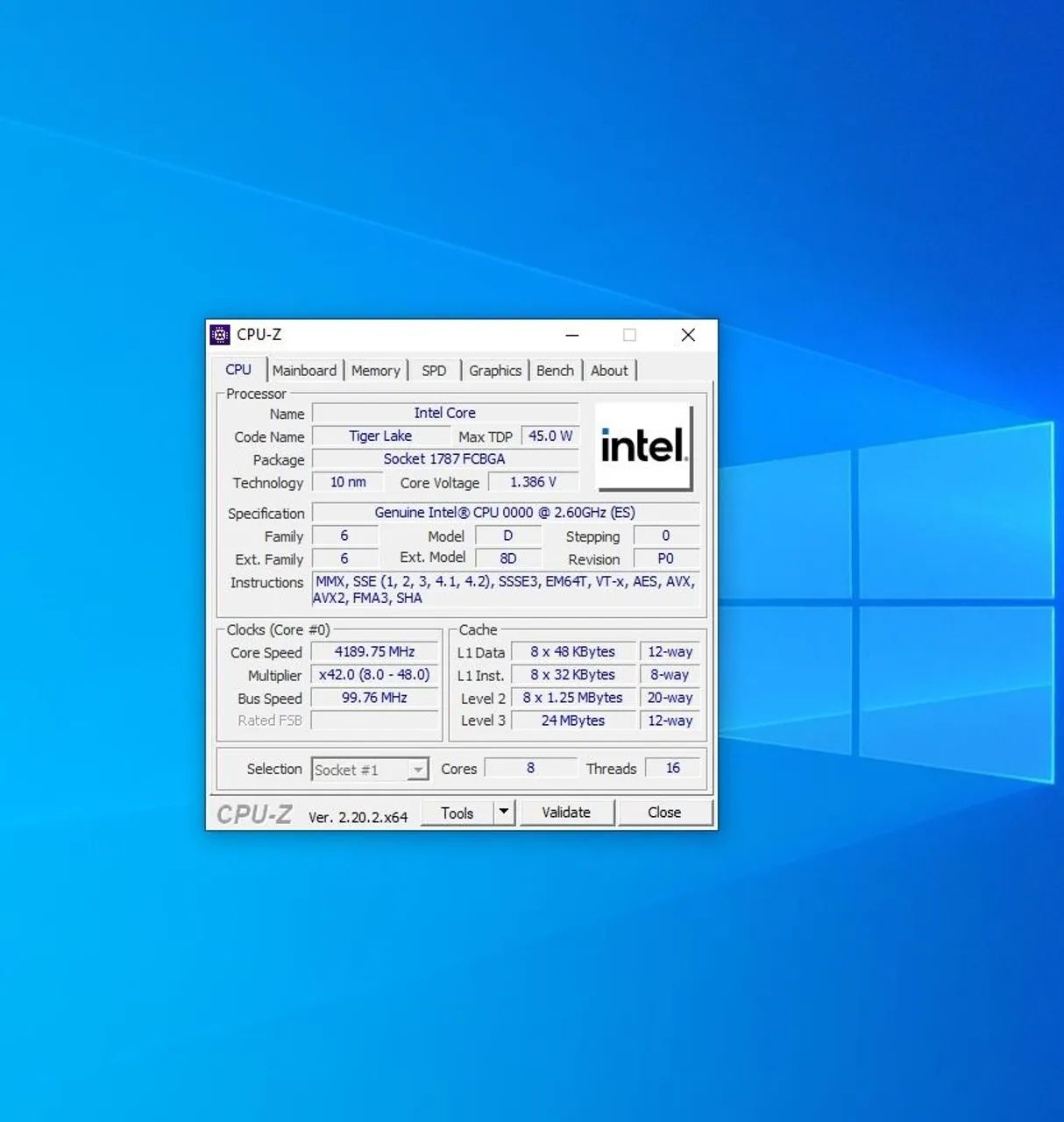Close the CPU-Z window with the X

click(x=688, y=335)
